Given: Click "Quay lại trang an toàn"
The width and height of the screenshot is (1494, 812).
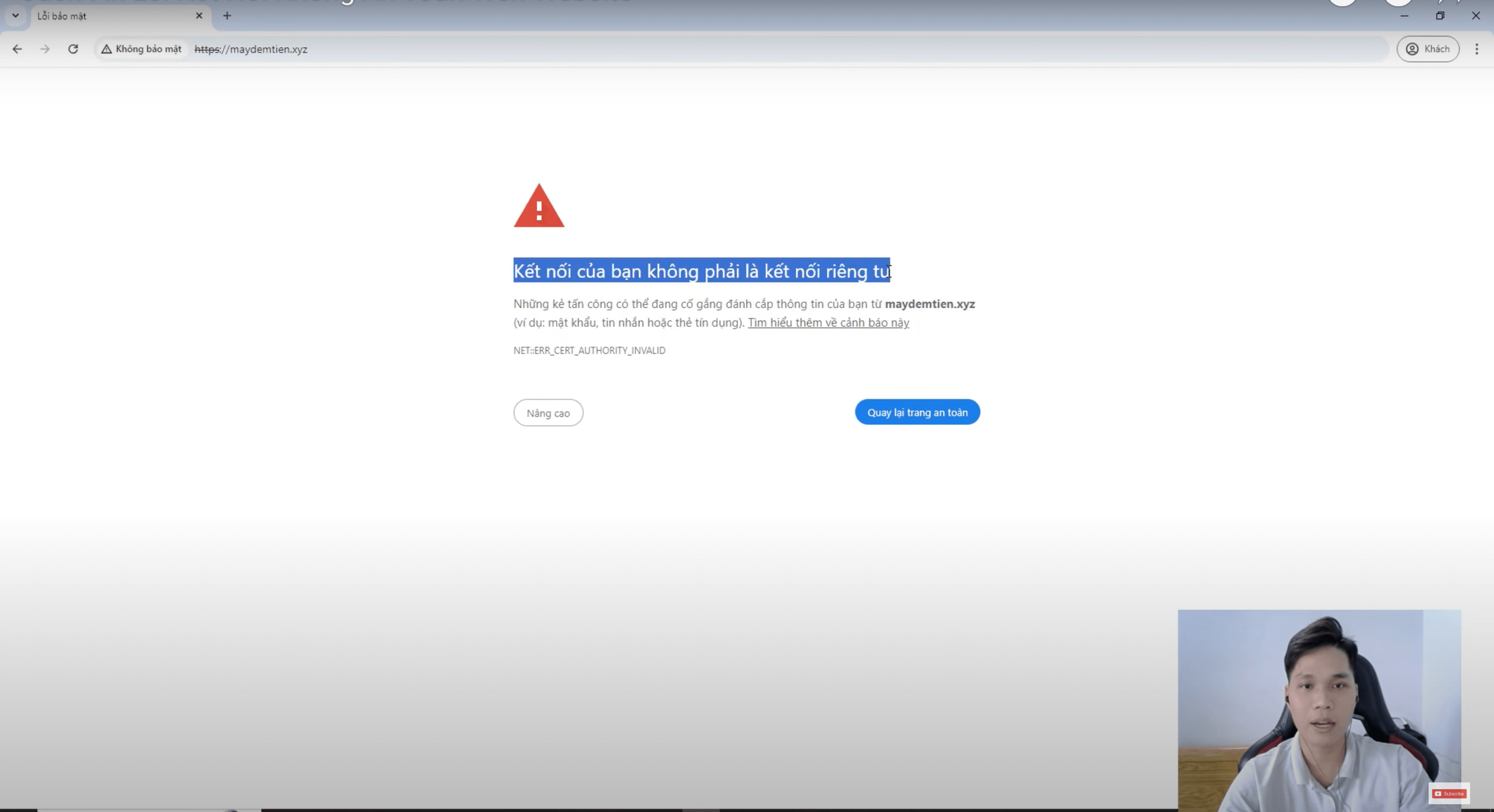Looking at the screenshot, I should point(916,412).
